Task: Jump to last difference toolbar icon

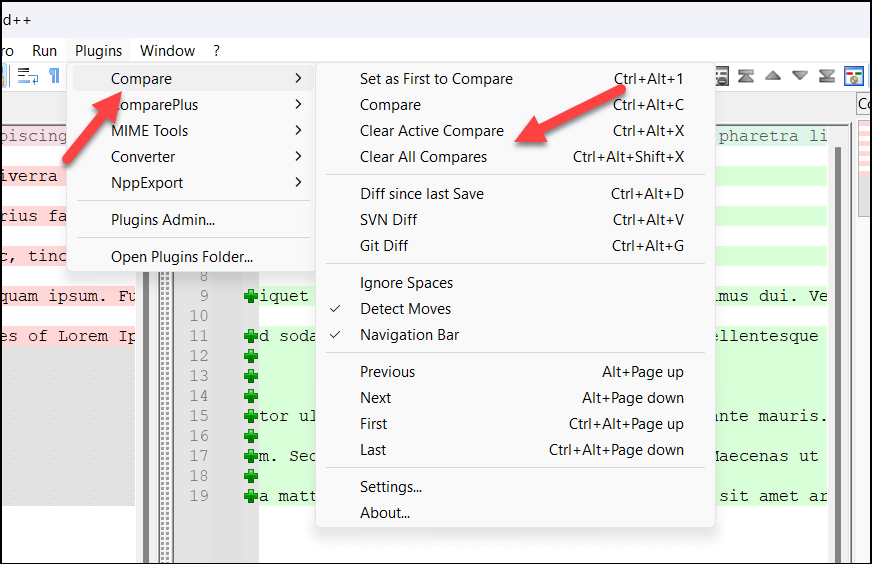Action: click(x=827, y=76)
